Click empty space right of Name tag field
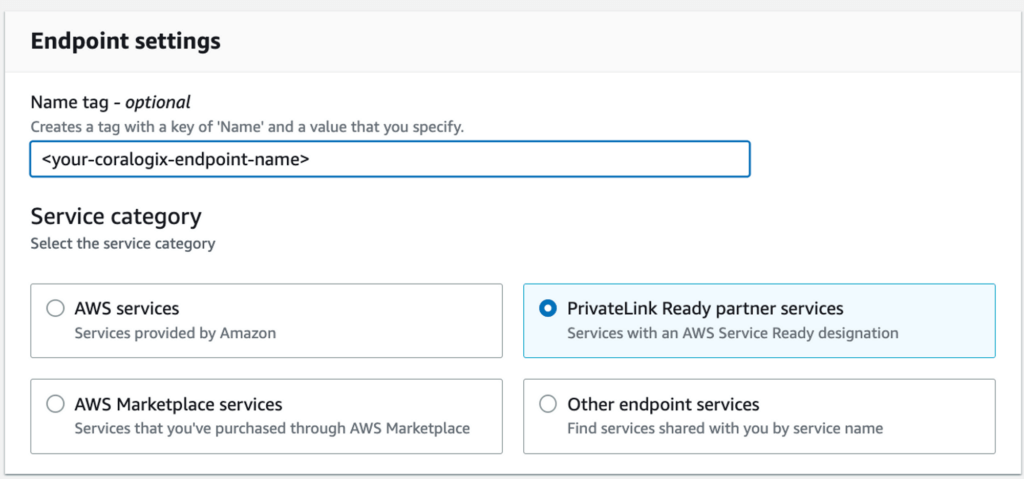Viewport: 1024px width, 479px height. (x=880, y=159)
